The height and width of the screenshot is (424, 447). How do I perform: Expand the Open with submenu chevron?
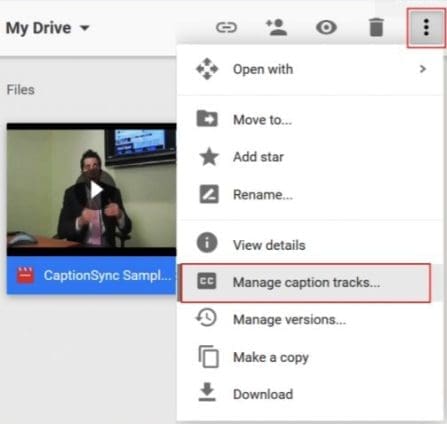pyautogui.click(x=423, y=69)
